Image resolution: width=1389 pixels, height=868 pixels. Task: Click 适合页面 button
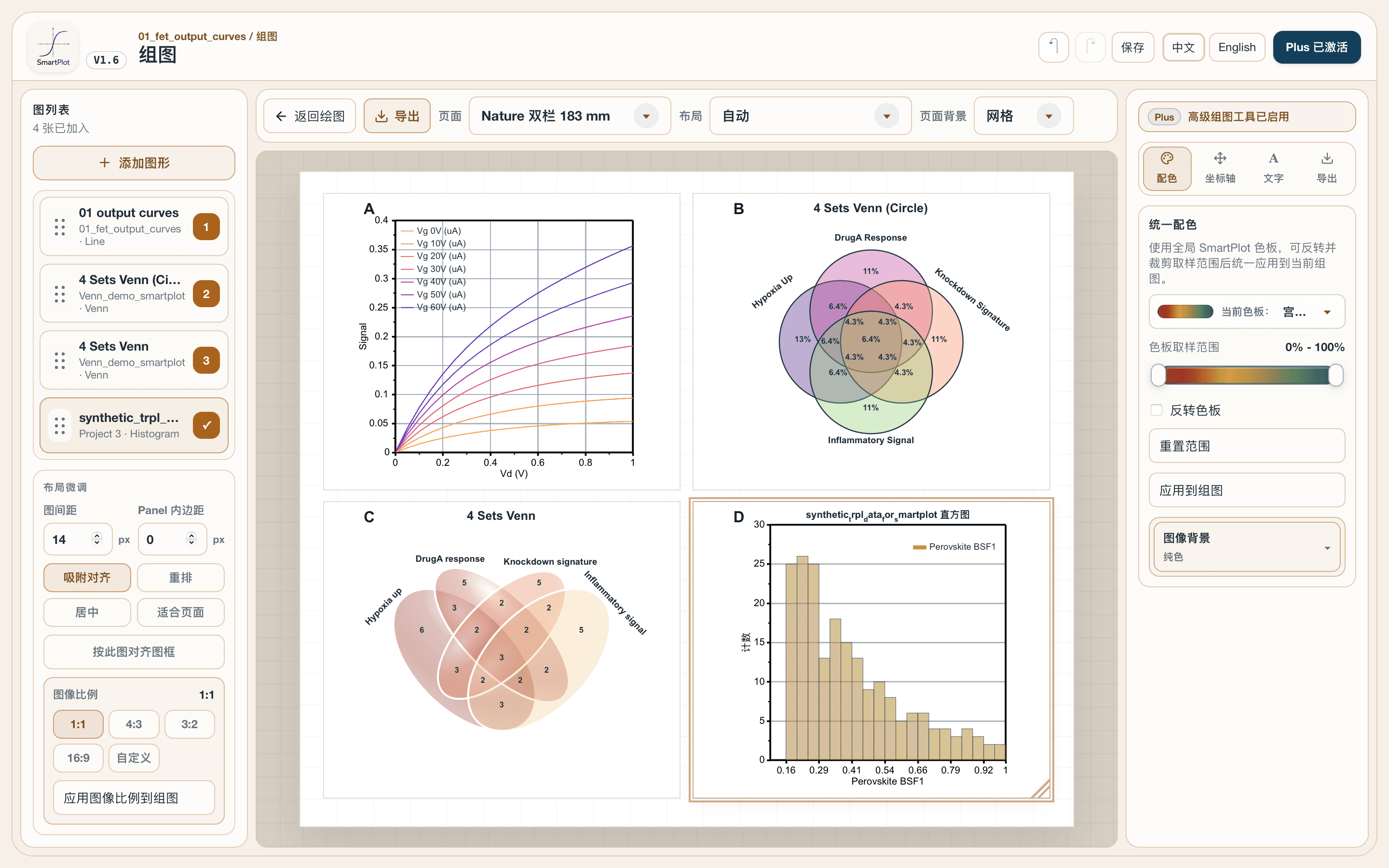tap(181, 612)
